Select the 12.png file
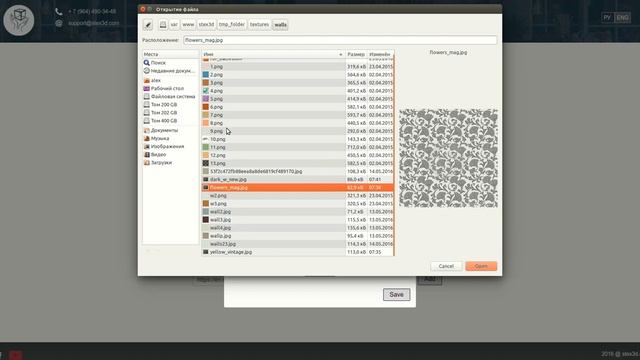The height and width of the screenshot is (360, 640). (x=297, y=156)
